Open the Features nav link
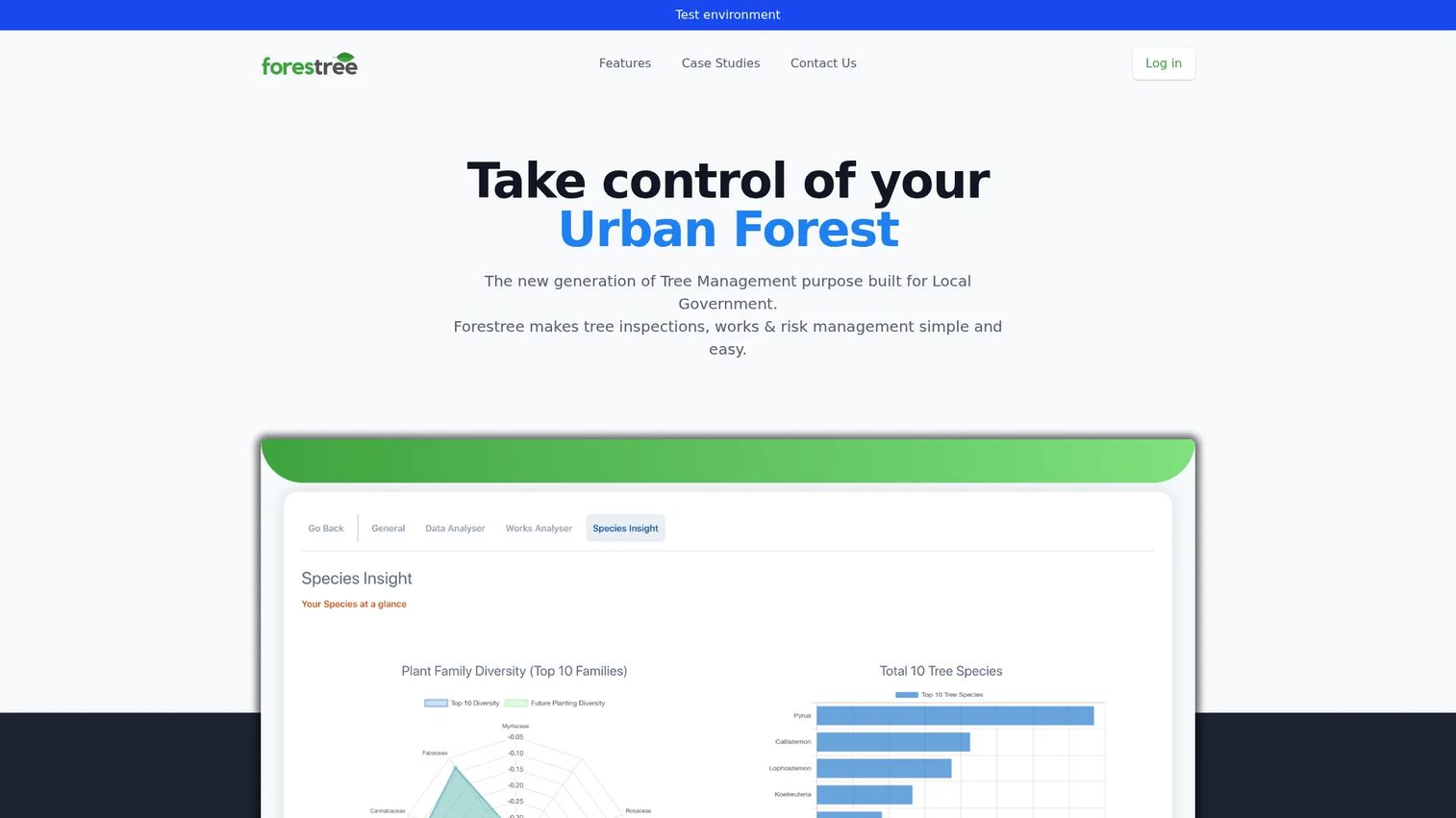1456x818 pixels. (x=625, y=63)
